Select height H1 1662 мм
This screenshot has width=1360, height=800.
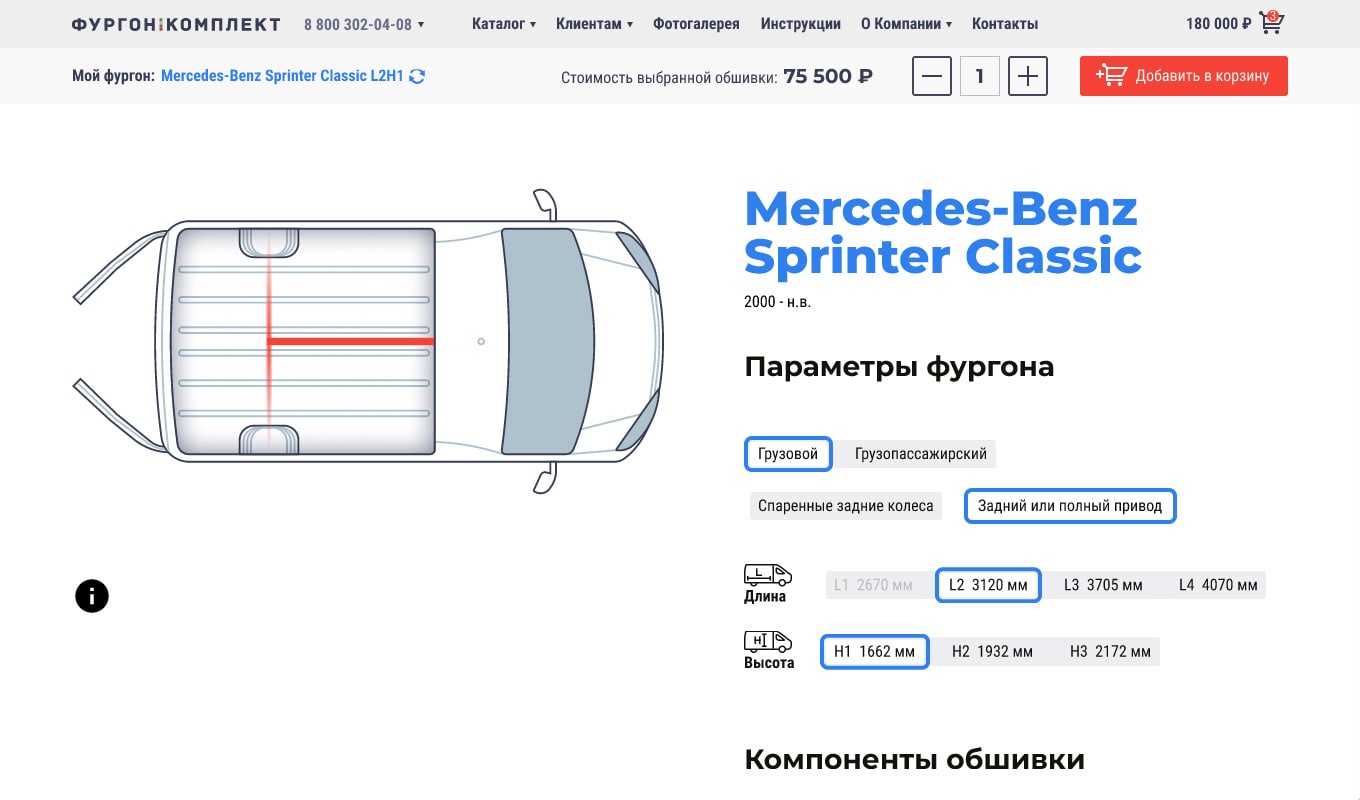874,652
